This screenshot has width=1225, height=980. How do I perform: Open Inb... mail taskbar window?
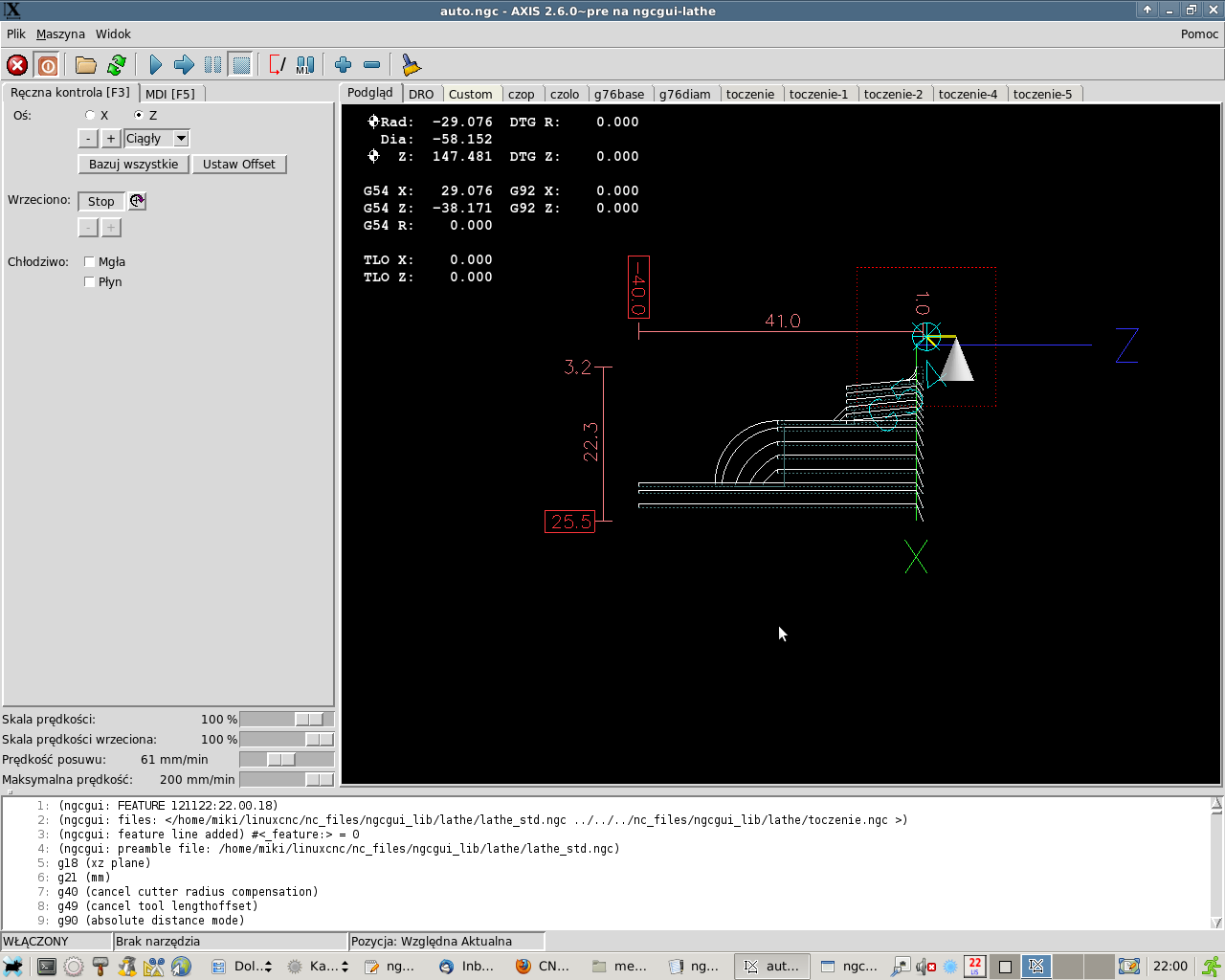466,967
